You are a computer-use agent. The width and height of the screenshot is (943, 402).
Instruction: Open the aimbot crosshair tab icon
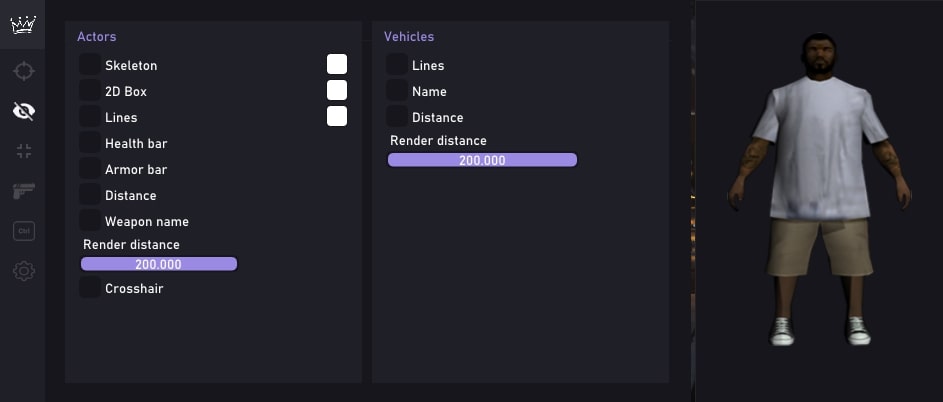point(23,71)
